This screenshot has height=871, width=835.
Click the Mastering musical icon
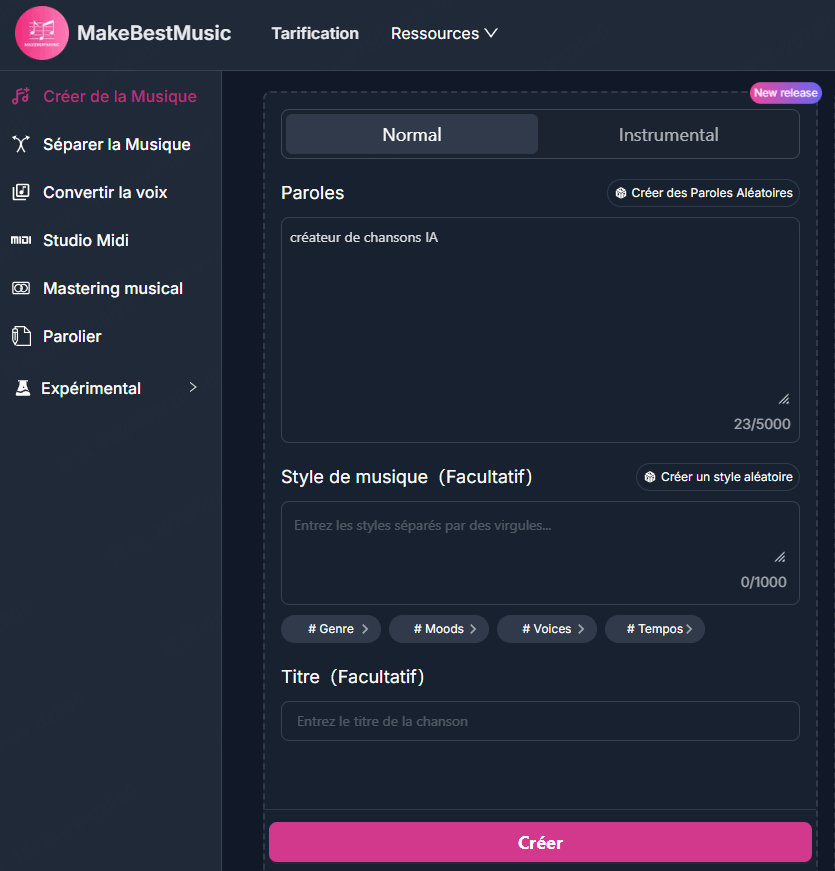[20, 288]
